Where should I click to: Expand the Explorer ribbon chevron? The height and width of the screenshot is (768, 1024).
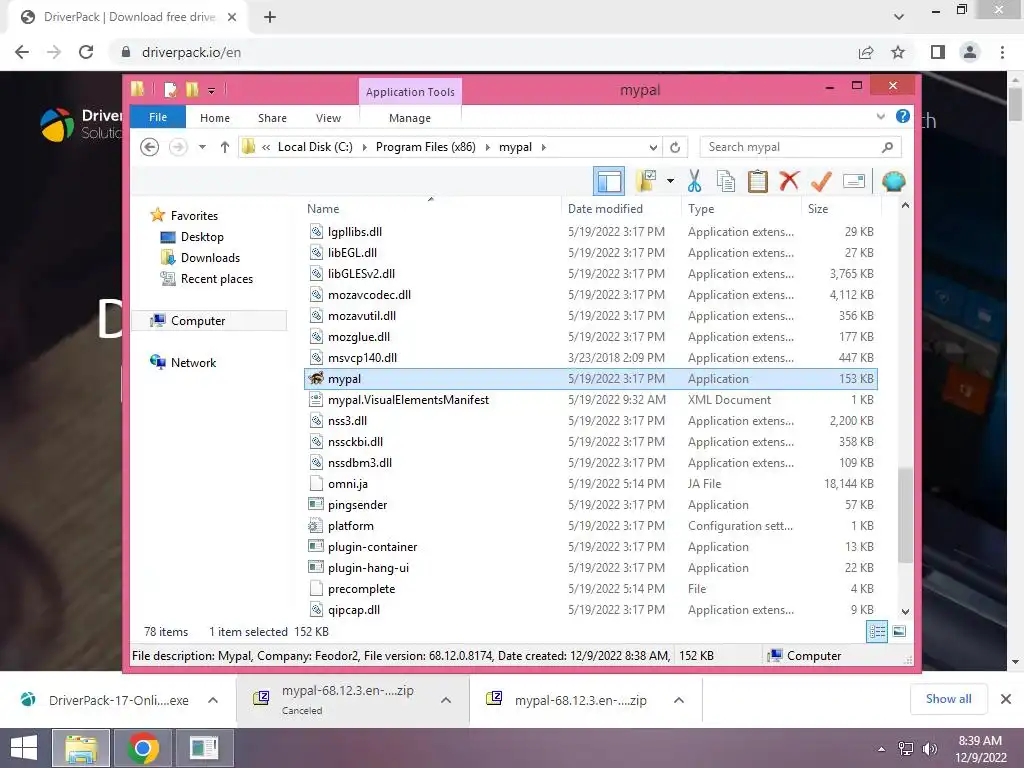pos(880,117)
